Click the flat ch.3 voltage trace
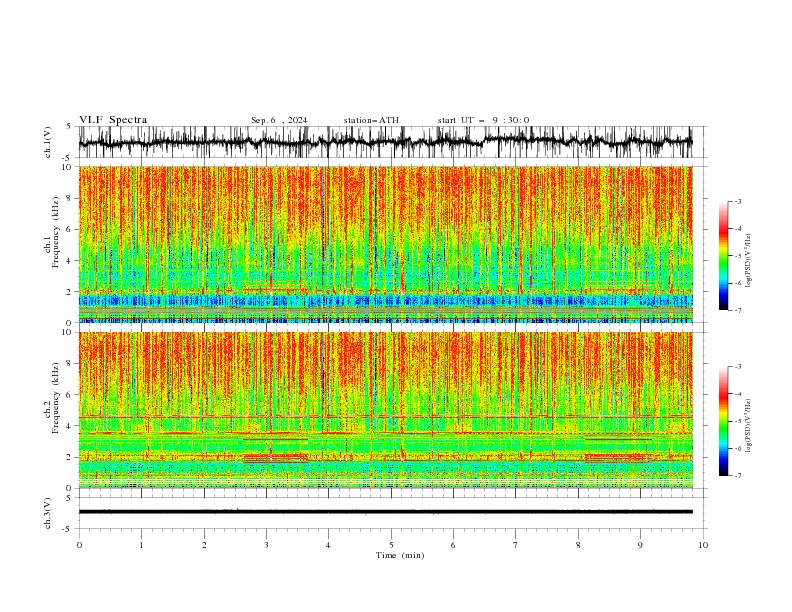792x612 pixels. click(x=385, y=512)
